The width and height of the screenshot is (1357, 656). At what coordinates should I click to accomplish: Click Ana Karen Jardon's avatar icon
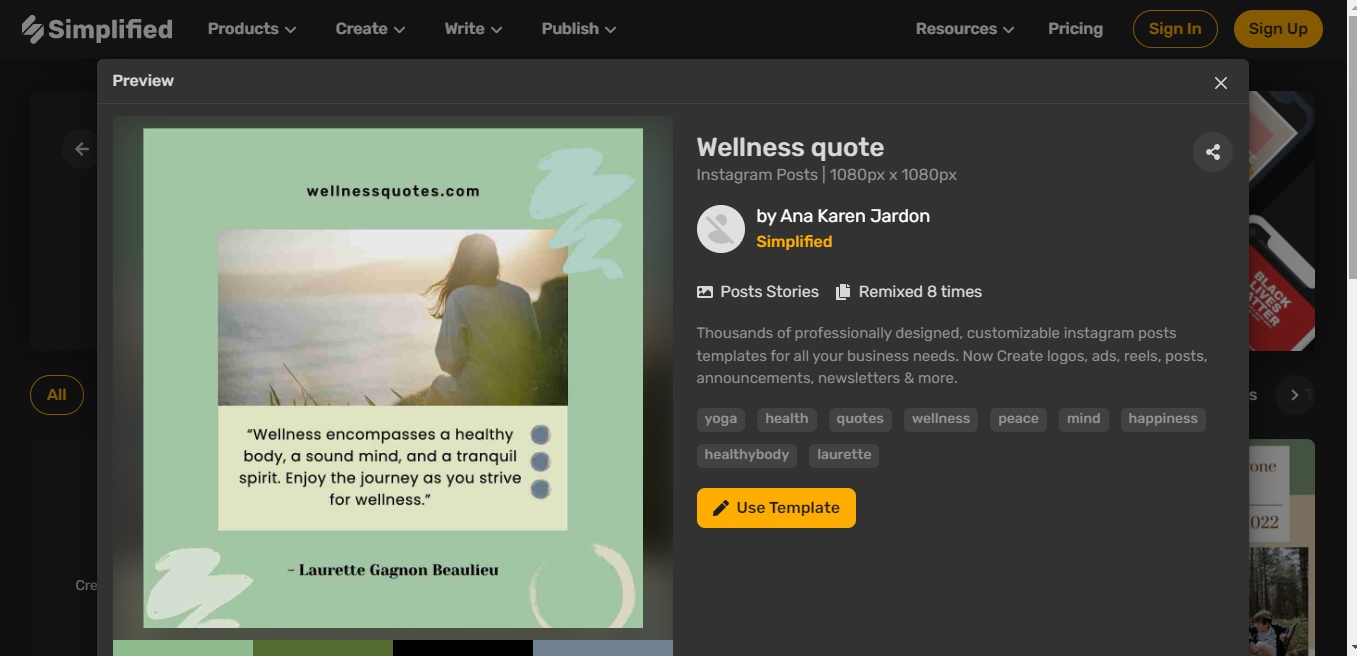(721, 229)
